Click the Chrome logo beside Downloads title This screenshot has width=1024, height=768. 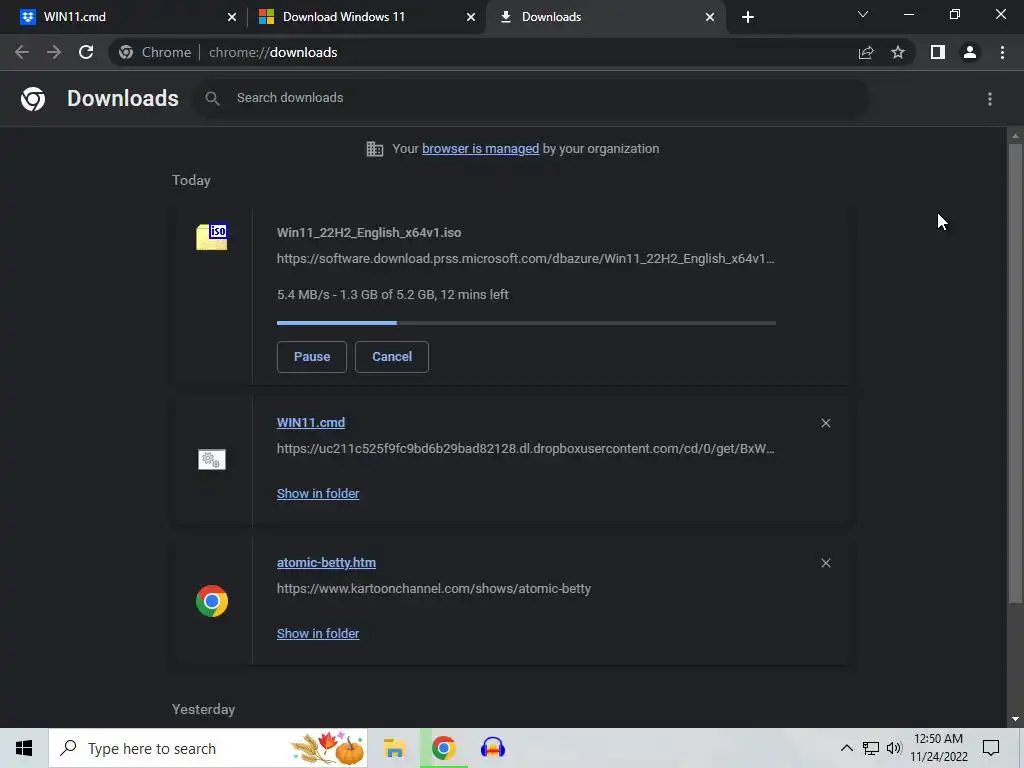click(x=33, y=99)
